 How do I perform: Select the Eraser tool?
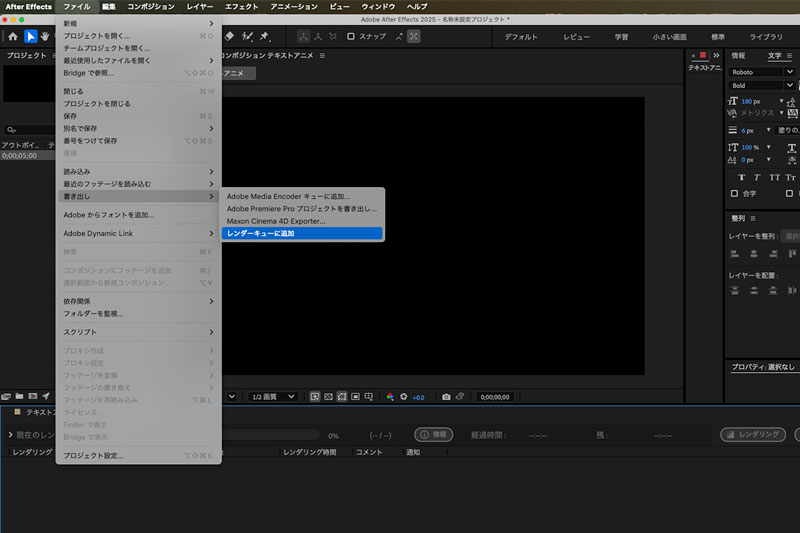tap(230, 36)
